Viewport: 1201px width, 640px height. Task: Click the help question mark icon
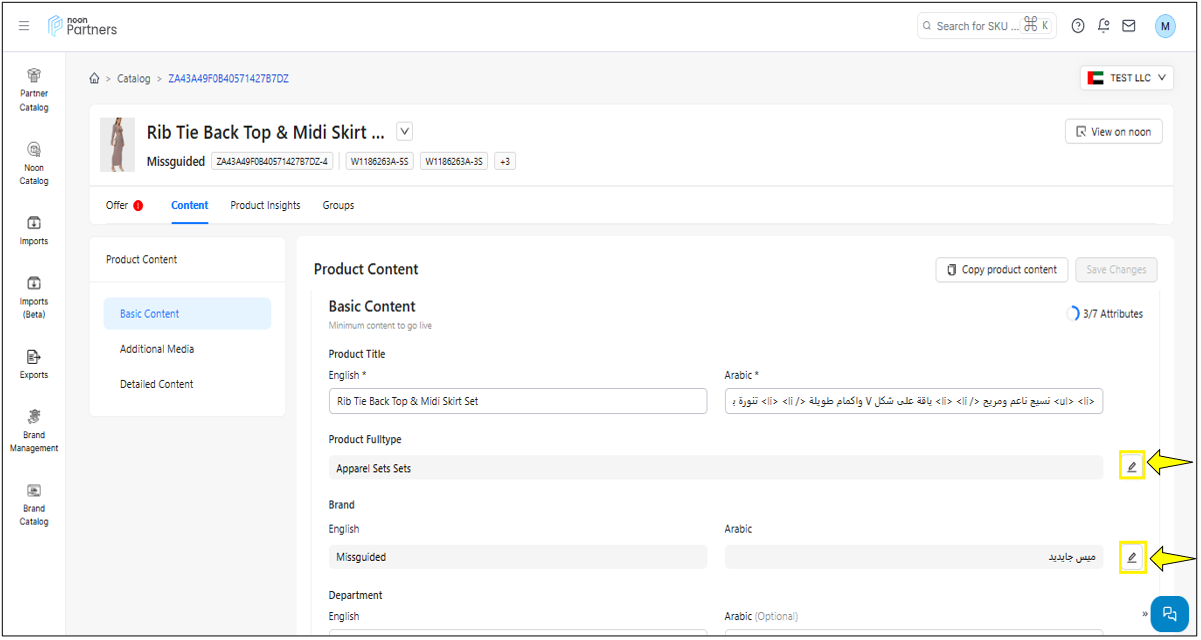1078,26
